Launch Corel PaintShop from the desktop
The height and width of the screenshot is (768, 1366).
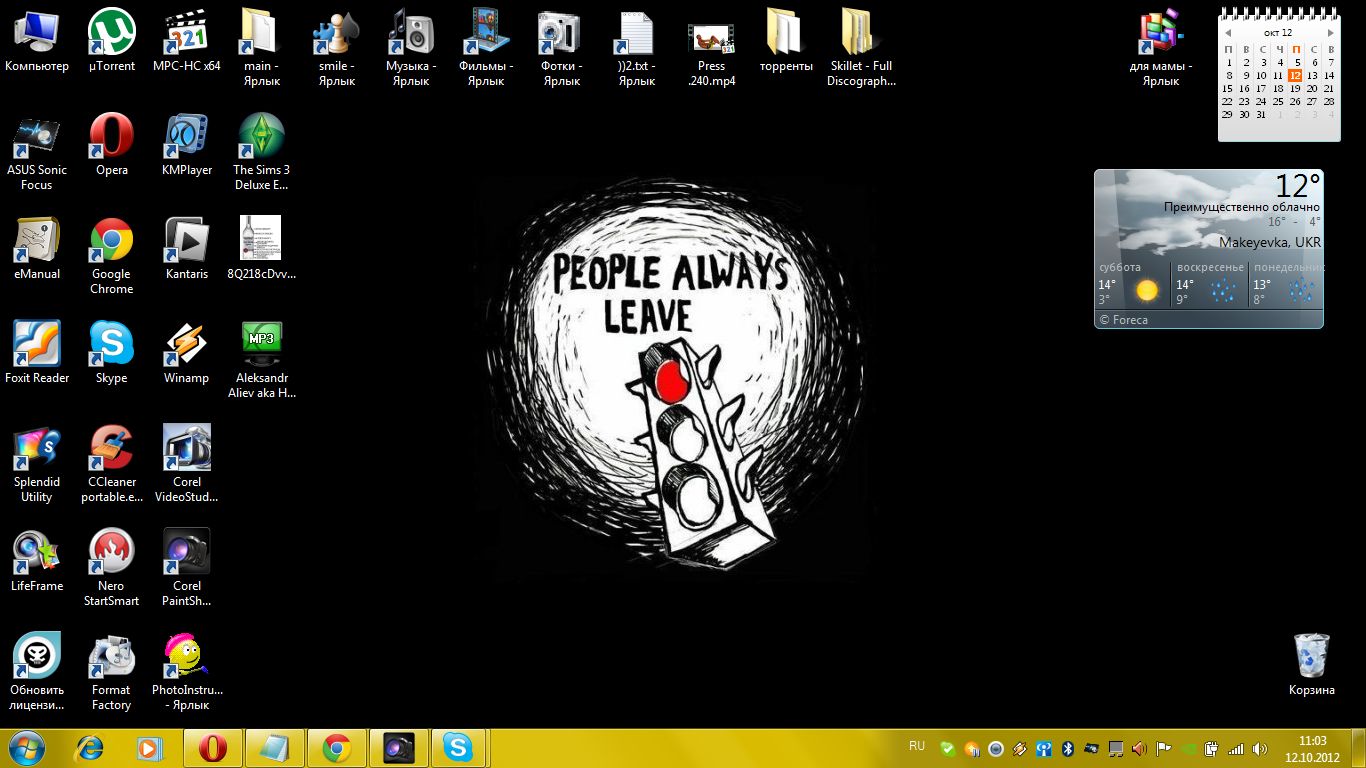point(187,568)
